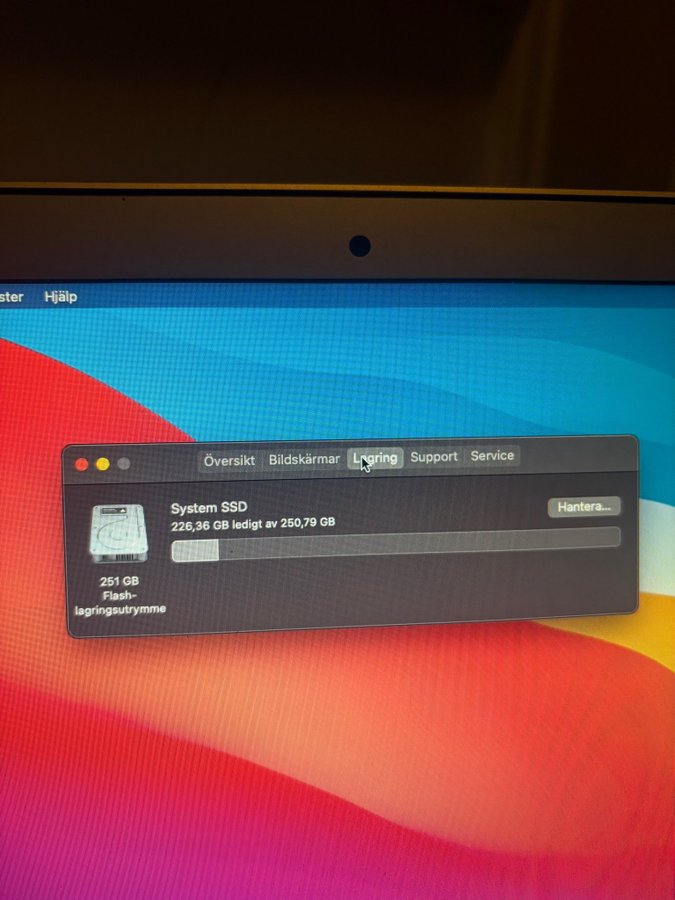675x900 pixels.
Task: Click the free space portion of storage bar
Action: pos(420,542)
